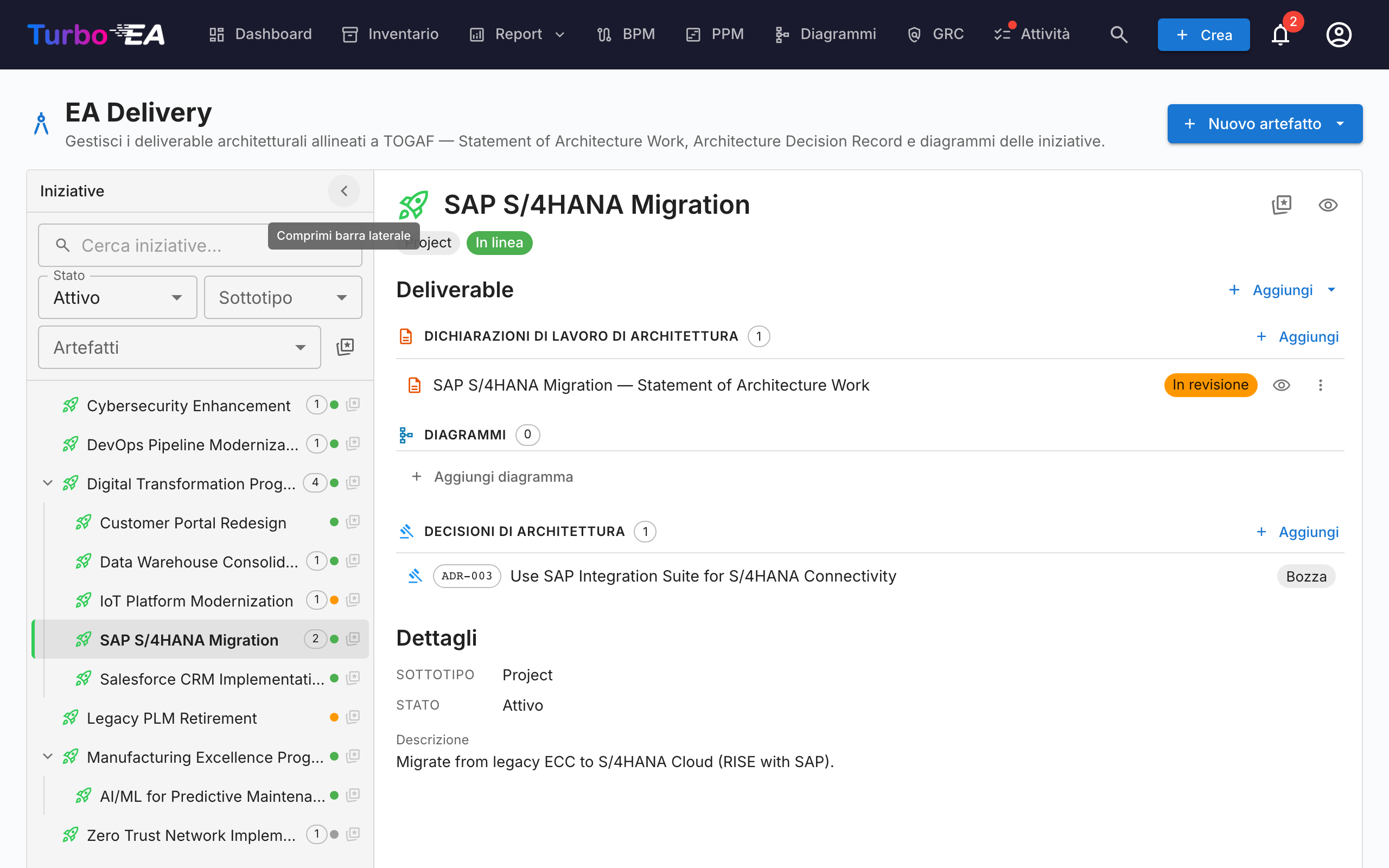Collapse the Digital Transformation Program tree node
The height and width of the screenshot is (868, 1389).
[x=48, y=483]
